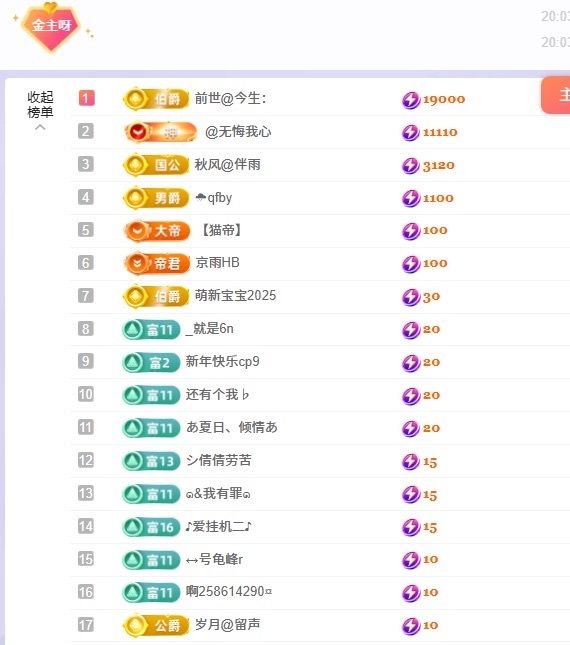Collapse the ranking list with 收起榜单

[40, 104]
